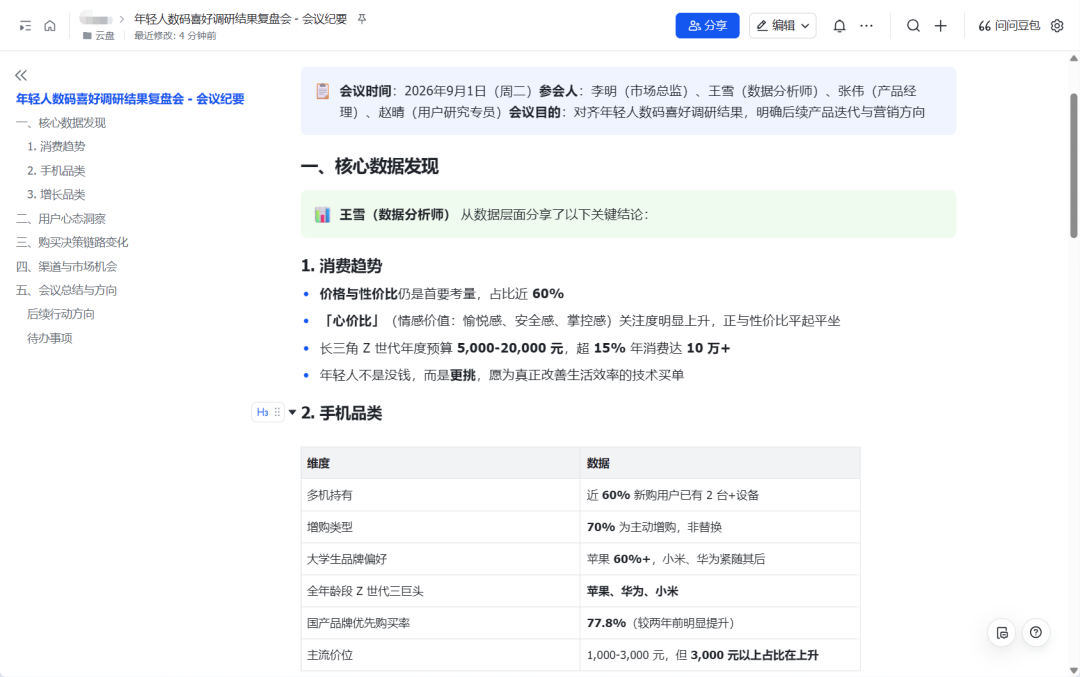Toggle the sidebar navigation icon
Viewport: 1080px width, 677px height.
25,25
